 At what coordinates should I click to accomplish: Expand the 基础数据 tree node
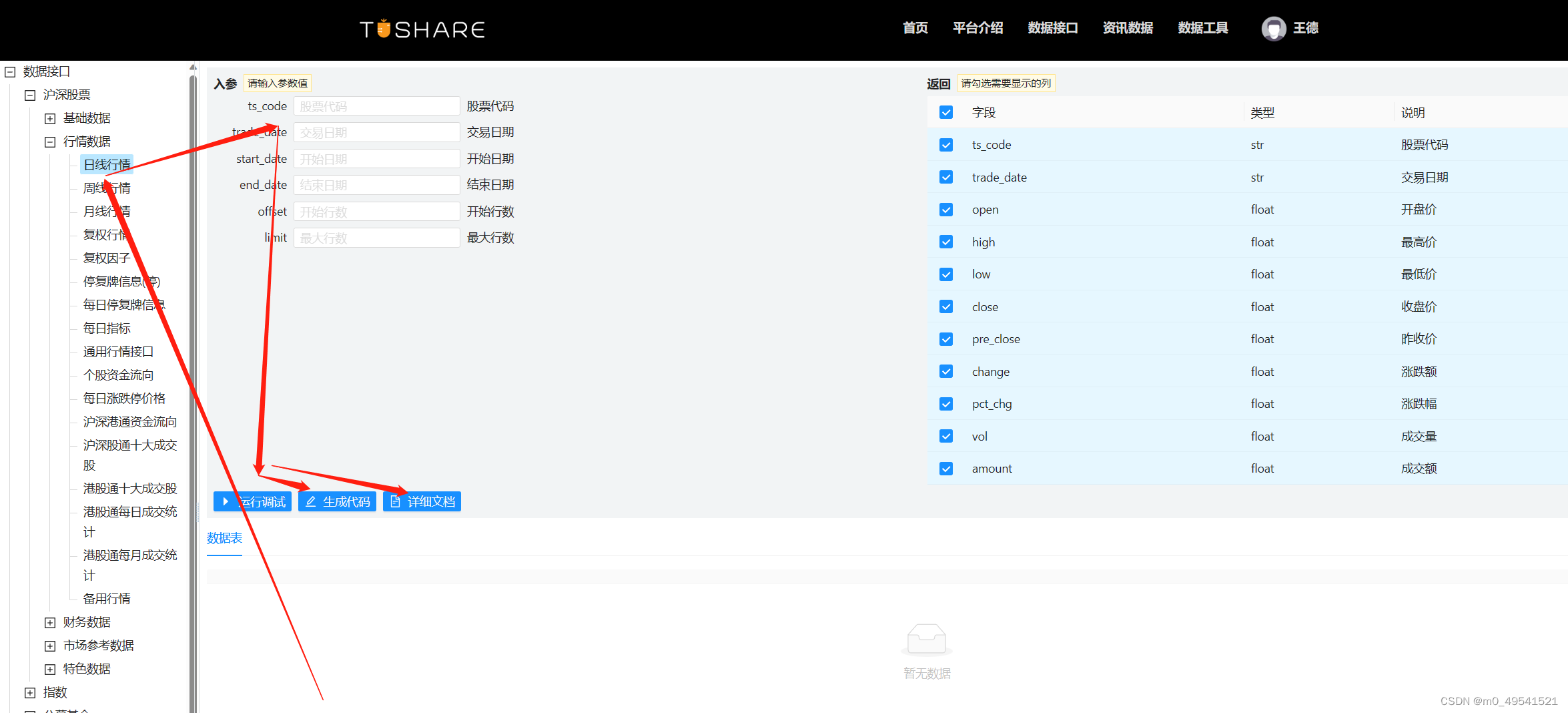tap(49, 117)
